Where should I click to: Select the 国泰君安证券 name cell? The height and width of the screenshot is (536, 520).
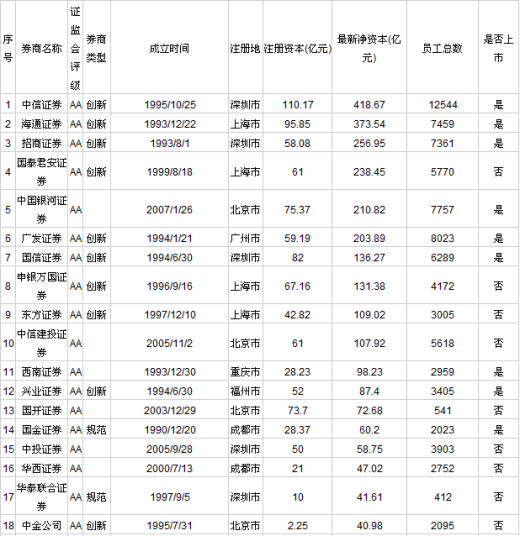(x=41, y=172)
